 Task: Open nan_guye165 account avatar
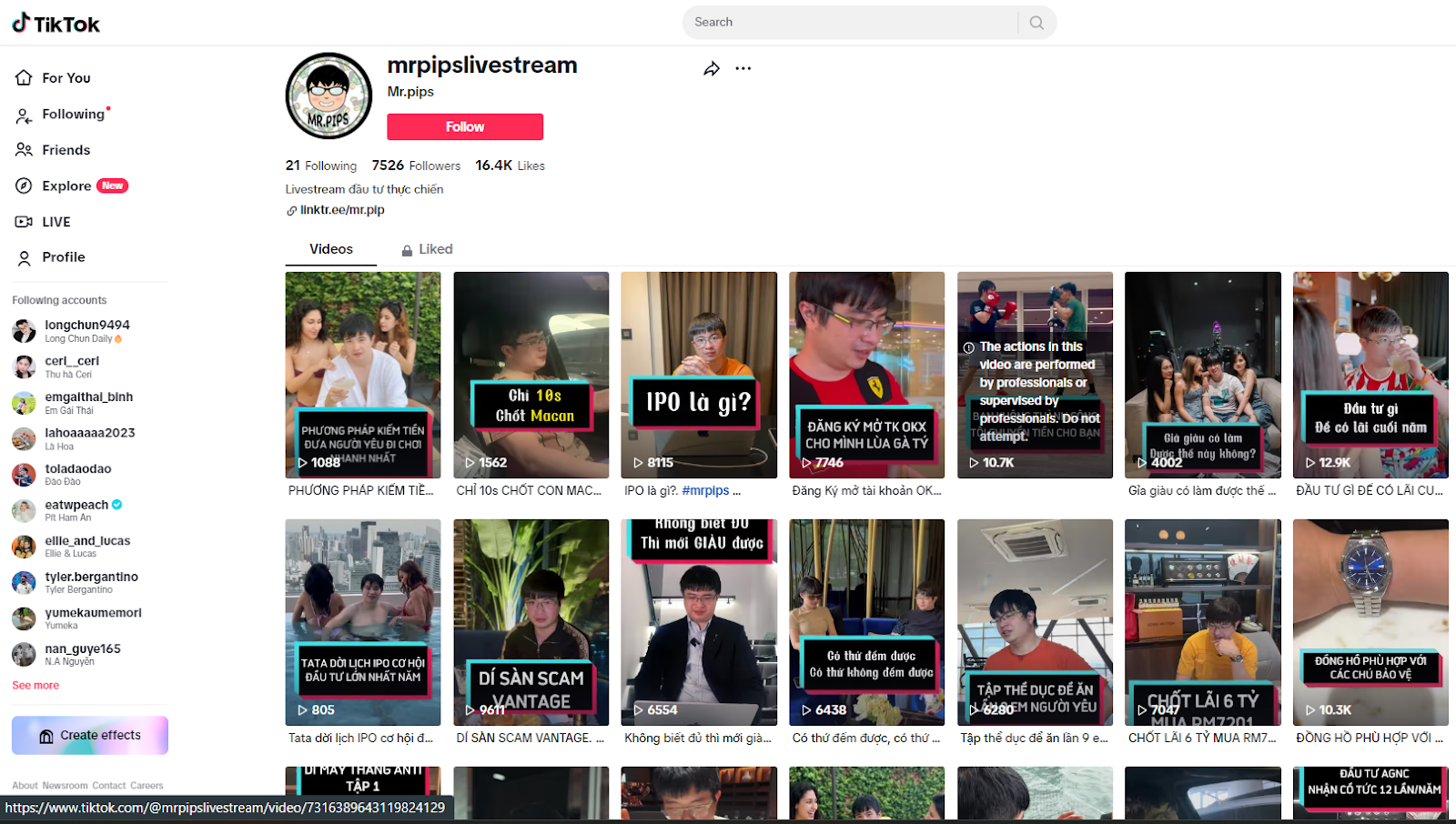tap(25, 655)
